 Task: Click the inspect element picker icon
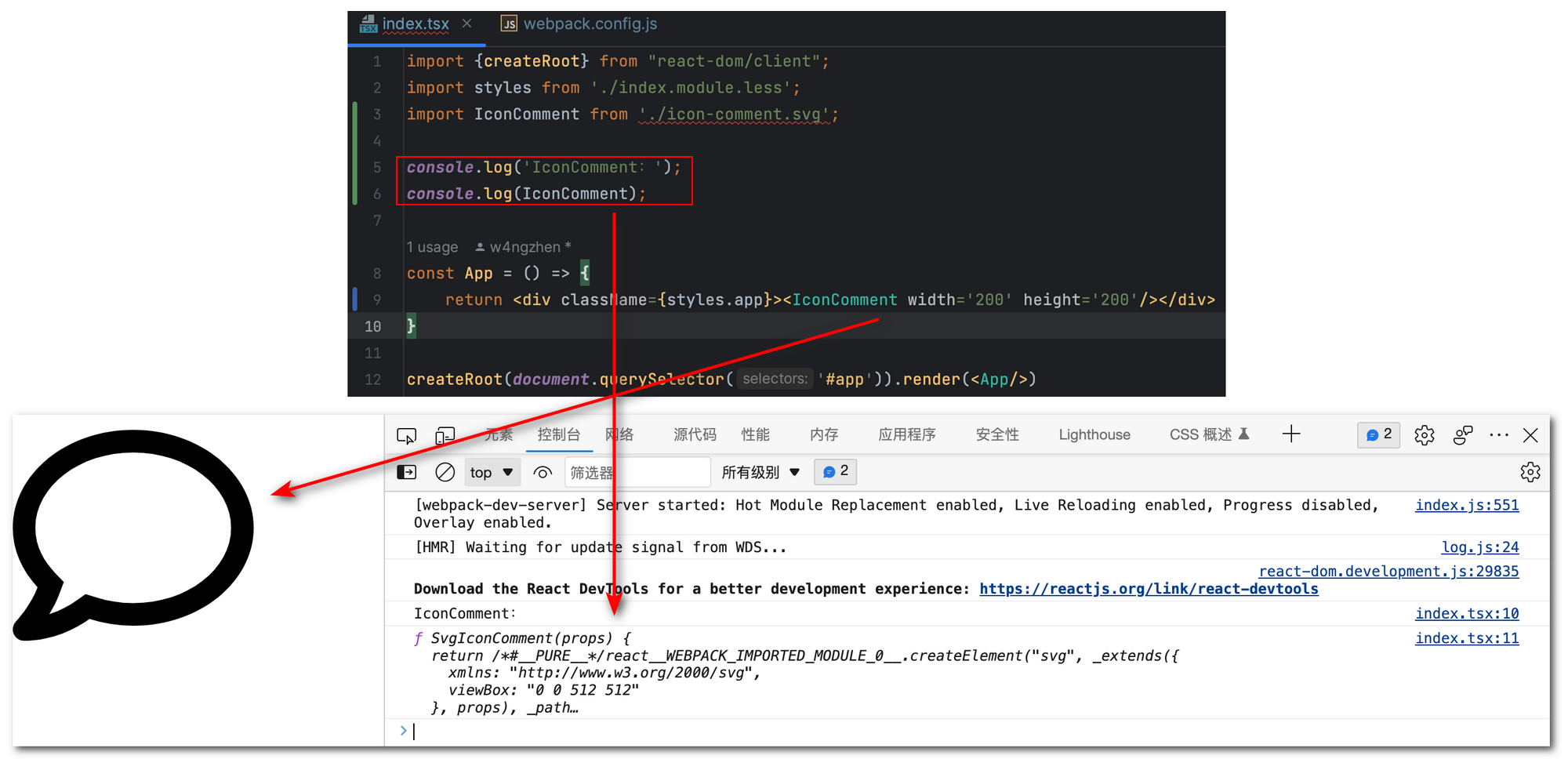pyautogui.click(x=406, y=435)
